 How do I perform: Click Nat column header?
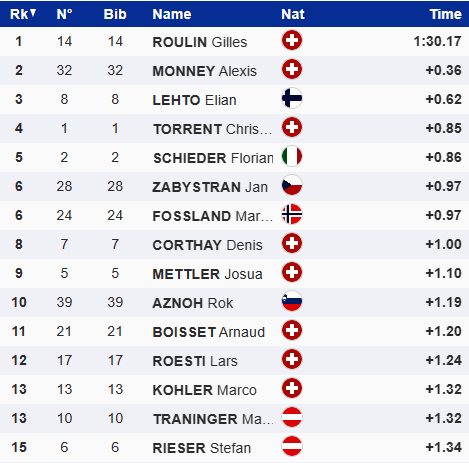[x=293, y=14]
